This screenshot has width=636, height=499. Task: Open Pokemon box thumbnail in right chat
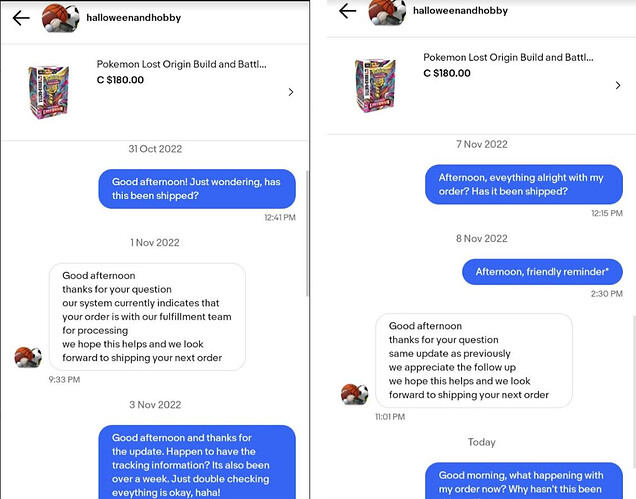pyautogui.click(x=375, y=85)
